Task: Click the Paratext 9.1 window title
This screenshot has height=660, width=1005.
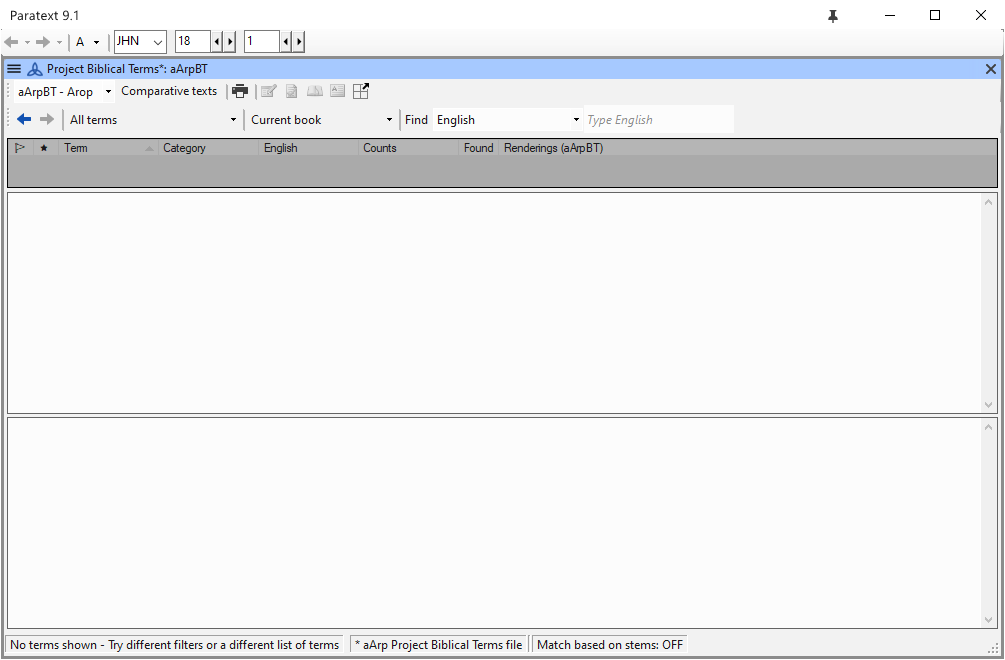Action: [x=44, y=15]
